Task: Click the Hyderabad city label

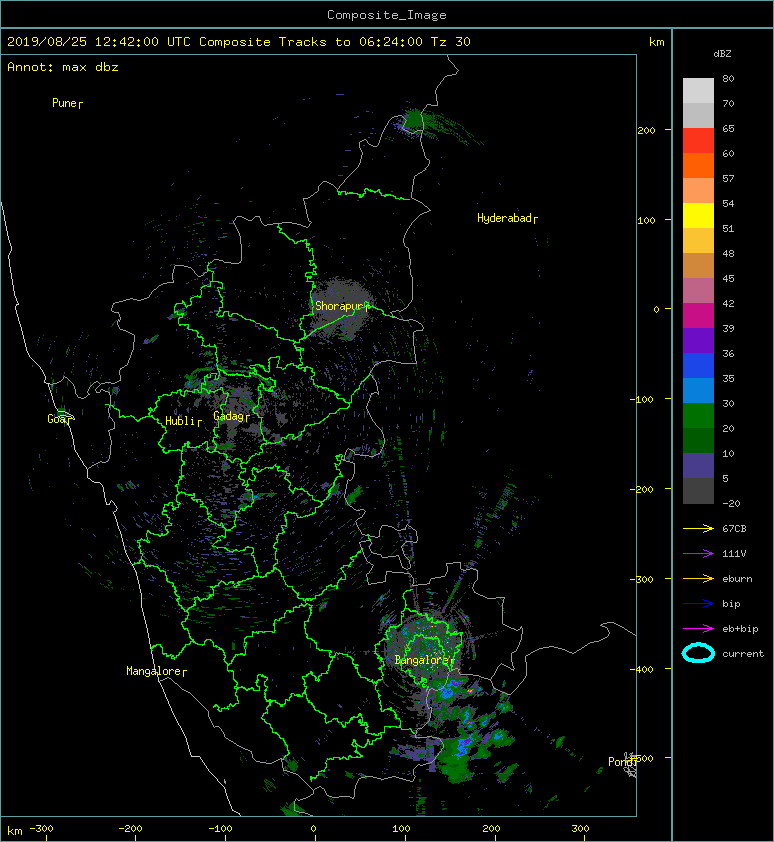Action: pos(507,218)
